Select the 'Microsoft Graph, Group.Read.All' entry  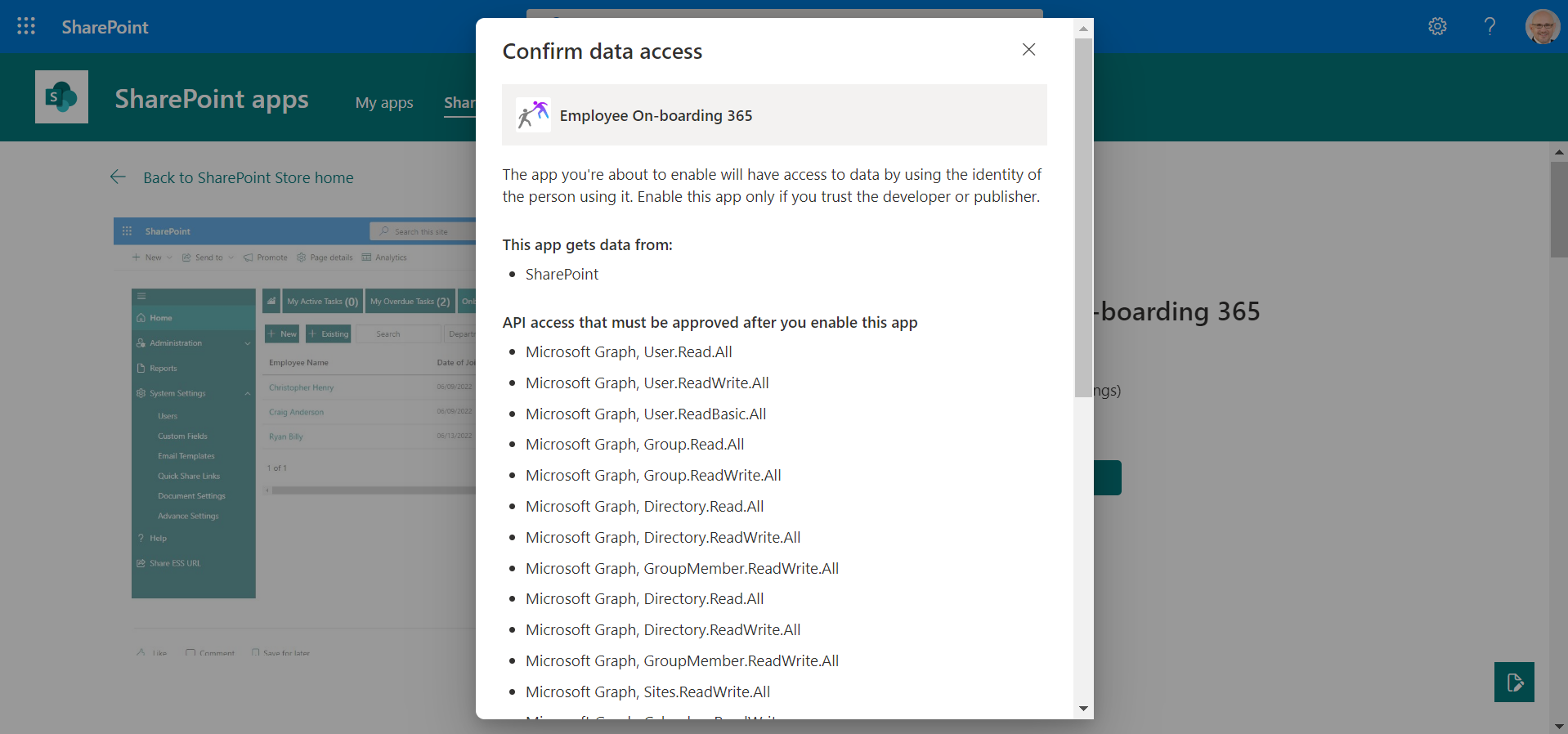coord(634,445)
